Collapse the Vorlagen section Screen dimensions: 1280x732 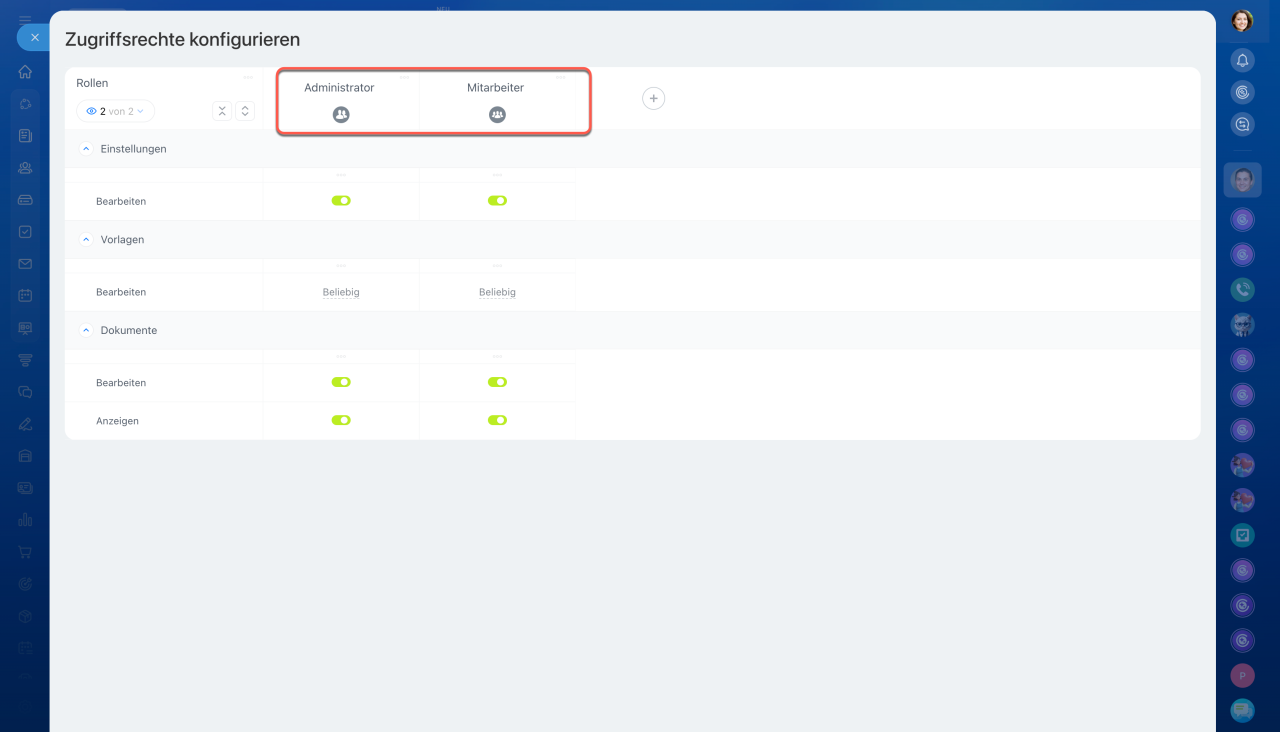click(86, 240)
